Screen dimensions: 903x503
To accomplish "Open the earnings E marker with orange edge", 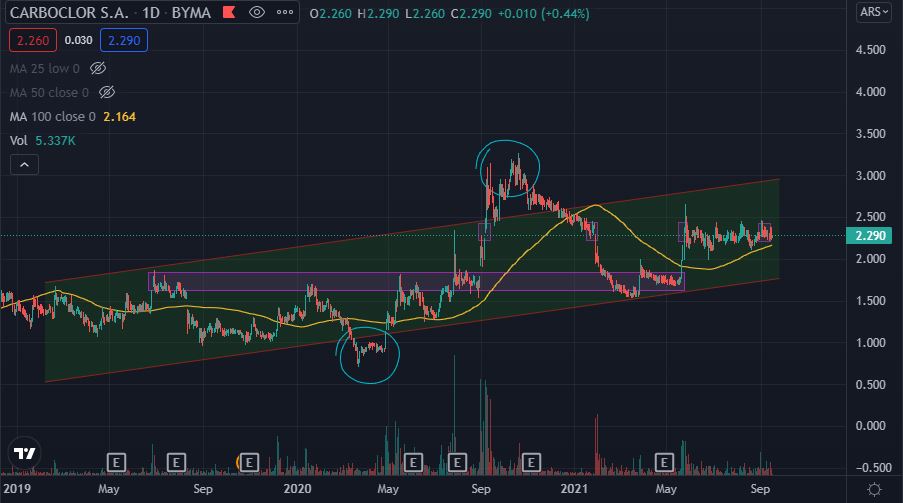I will [248, 462].
